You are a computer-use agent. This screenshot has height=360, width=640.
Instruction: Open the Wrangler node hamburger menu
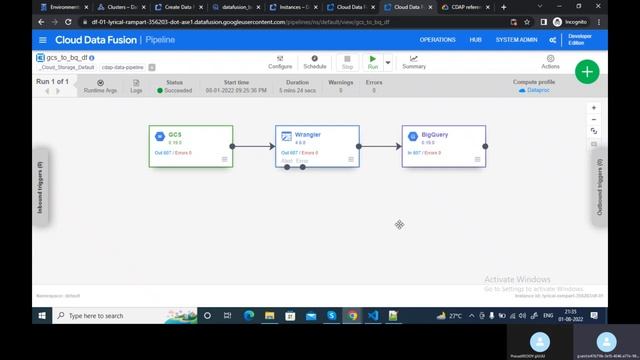coord(351,159)
